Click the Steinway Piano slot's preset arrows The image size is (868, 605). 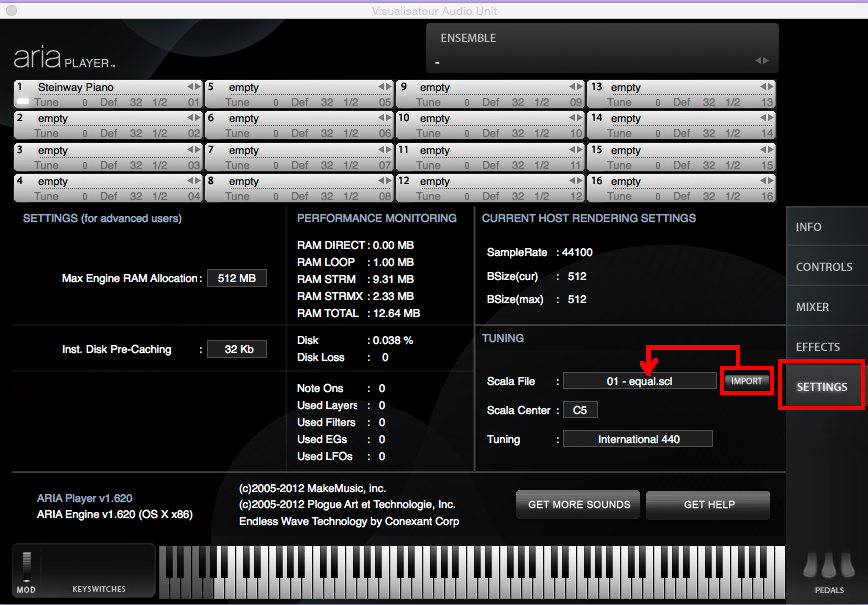pos(192,88)
